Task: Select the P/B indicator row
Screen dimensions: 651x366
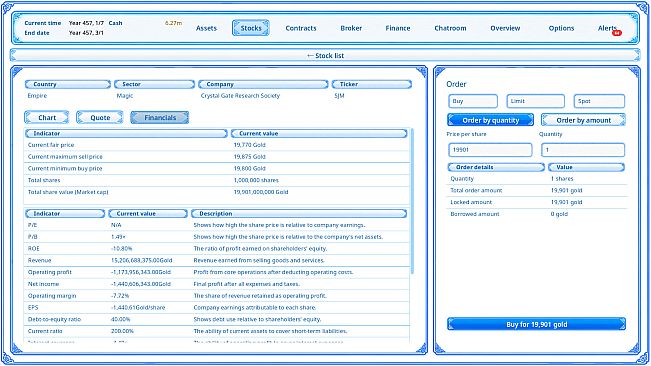Action: 217,237
